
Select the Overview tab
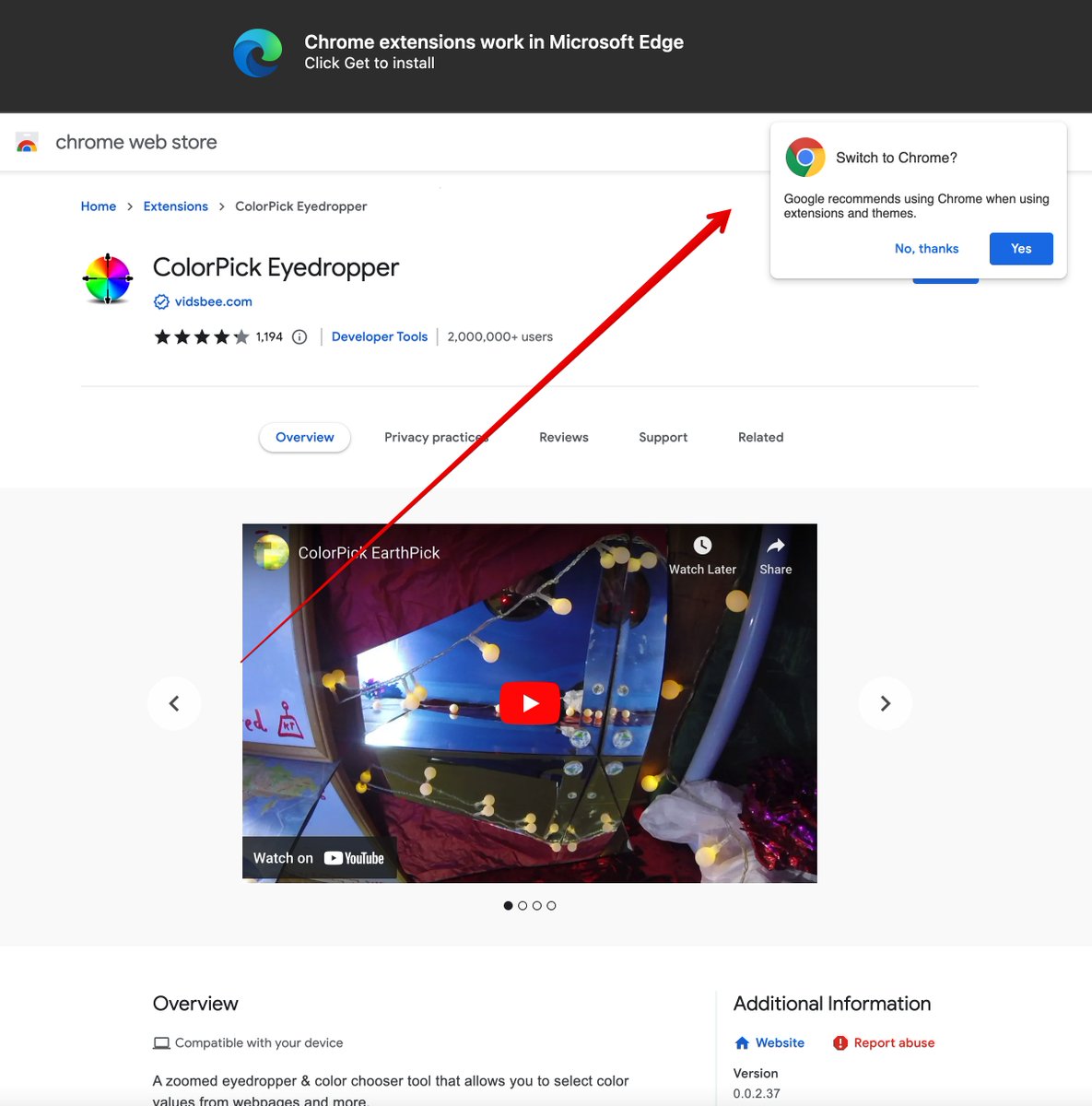305,438
